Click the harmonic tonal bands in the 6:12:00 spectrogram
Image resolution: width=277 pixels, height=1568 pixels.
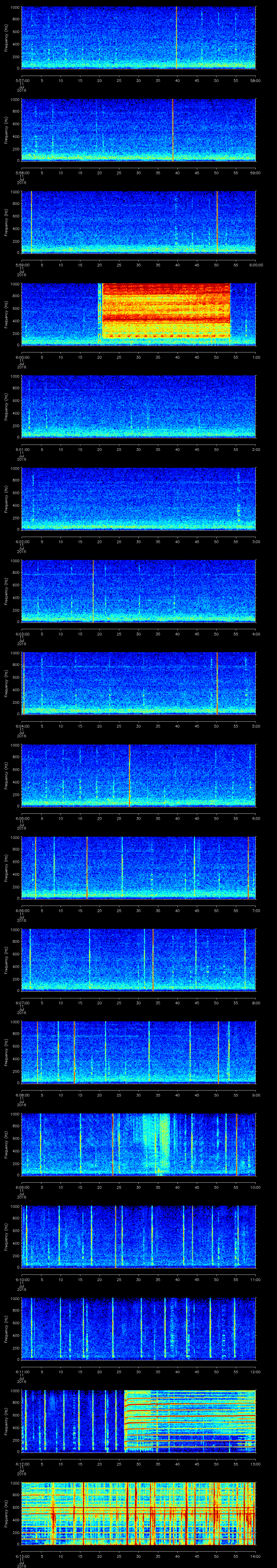click(190, 1421)
